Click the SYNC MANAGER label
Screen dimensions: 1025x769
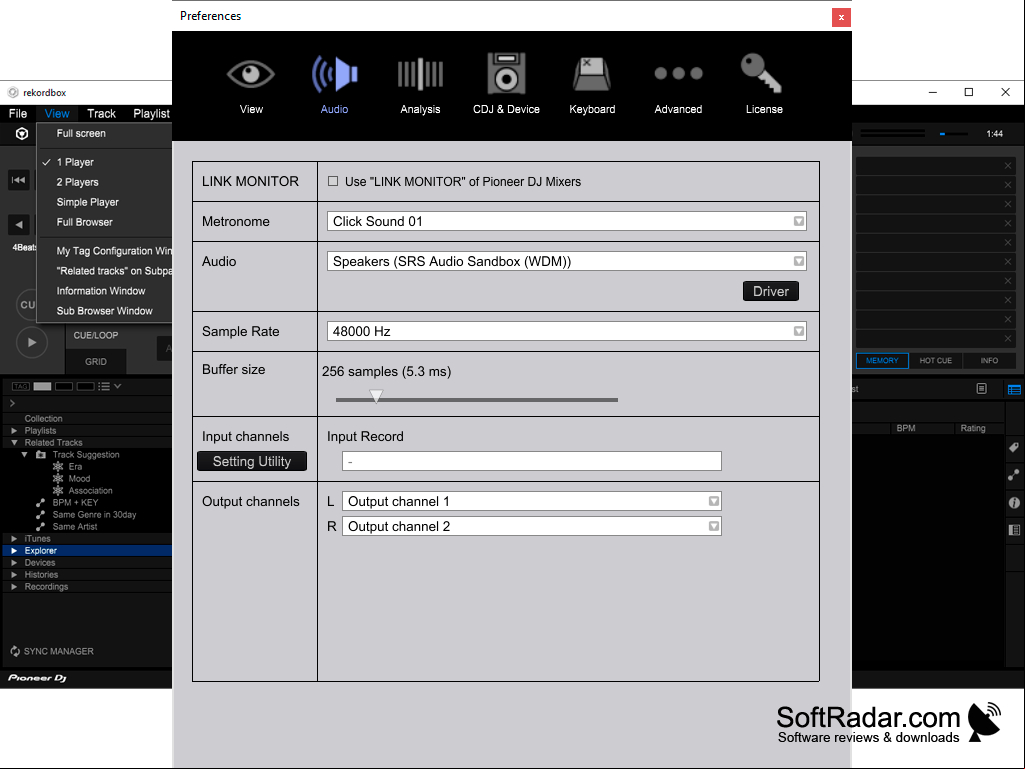59,651
